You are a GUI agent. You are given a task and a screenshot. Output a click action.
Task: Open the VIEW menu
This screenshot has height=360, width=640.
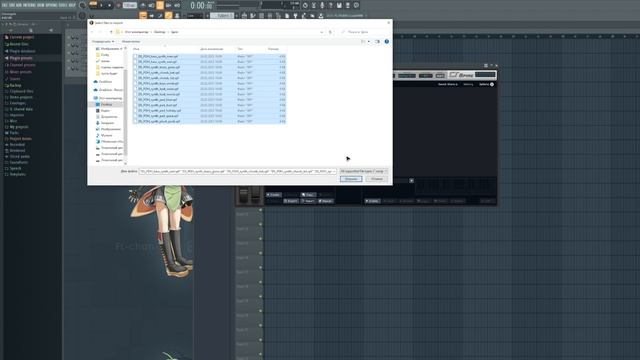click(41, 5)
